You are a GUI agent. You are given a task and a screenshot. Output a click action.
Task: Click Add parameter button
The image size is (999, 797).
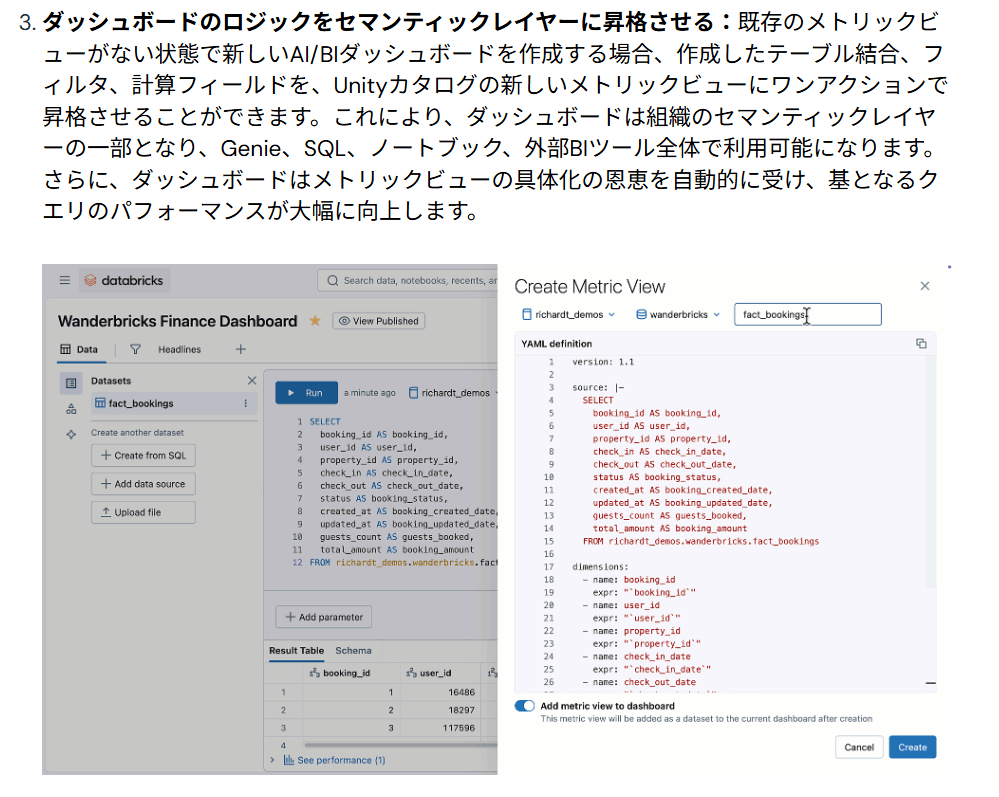click(324, 617)
